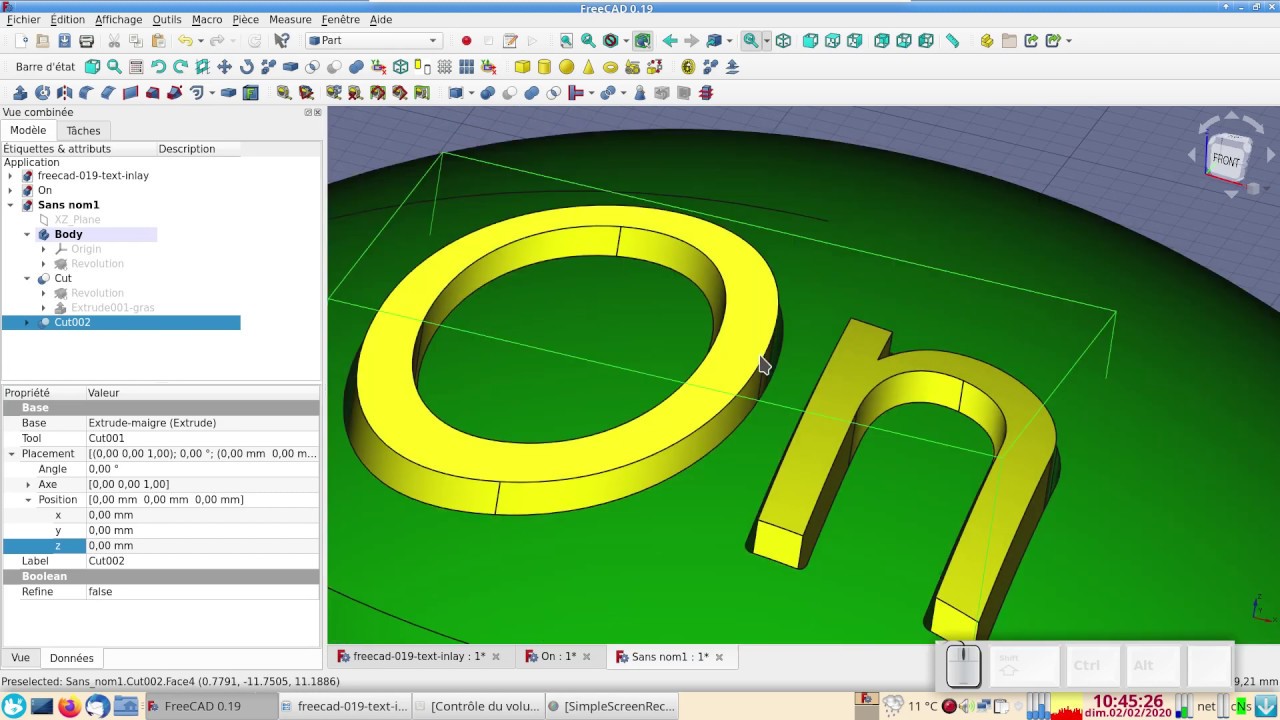The height and width of the screenshot is (720, 1280).
Task: Open the Affichage menu
Action: point(119,19)
